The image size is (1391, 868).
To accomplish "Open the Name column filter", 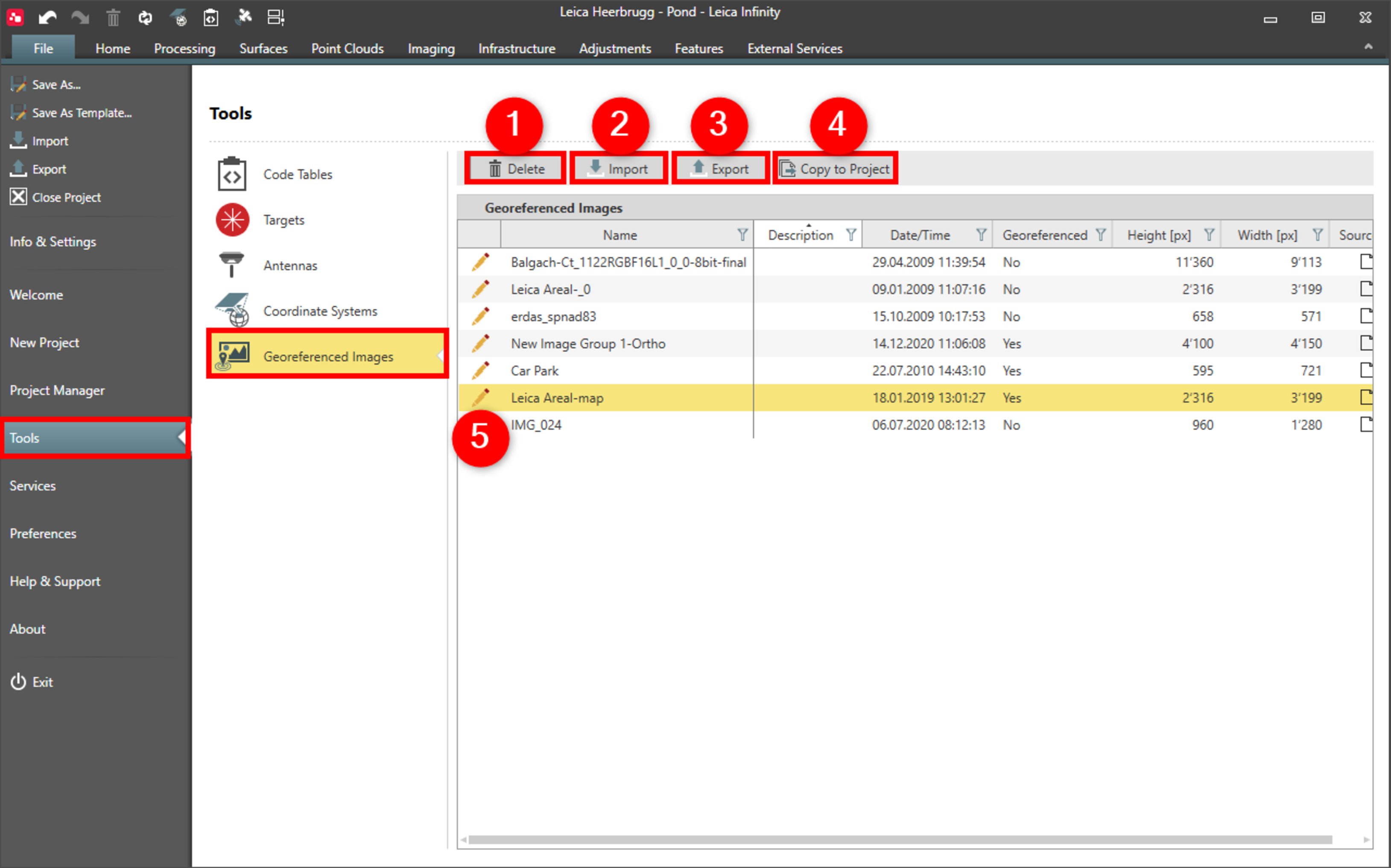I will point(742,235).
